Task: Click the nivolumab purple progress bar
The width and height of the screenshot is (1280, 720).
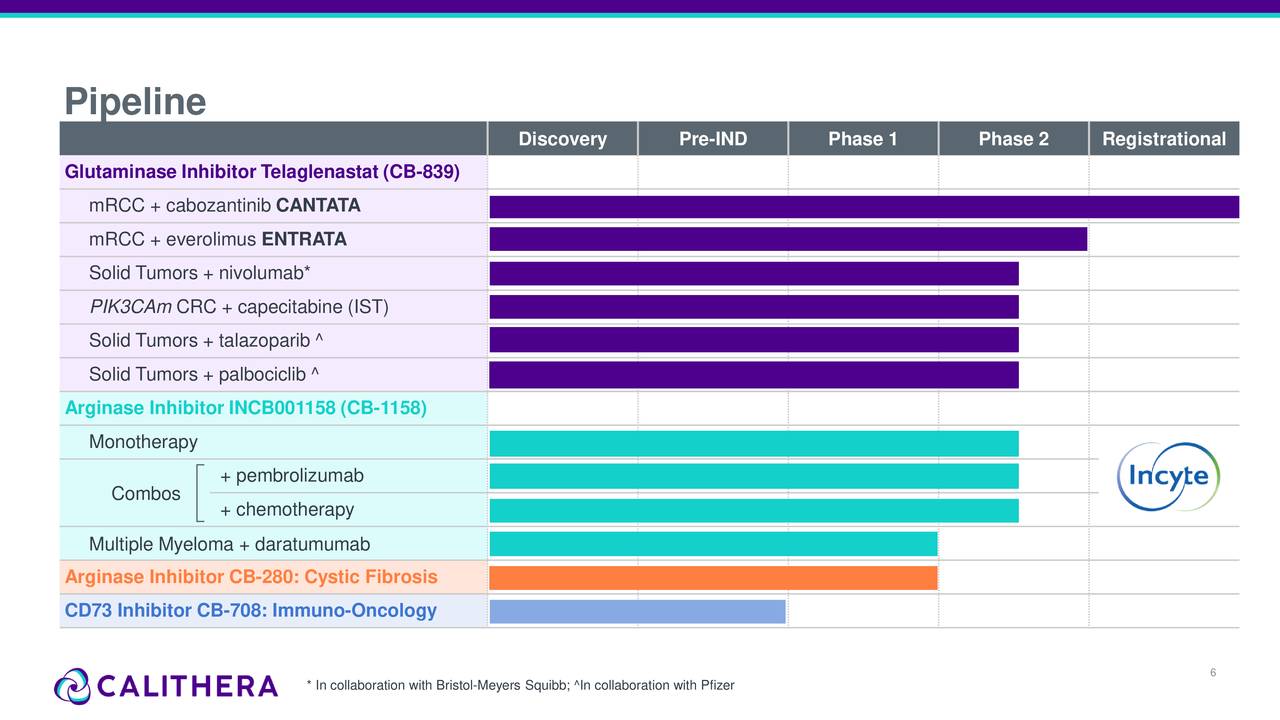Action: [x=754, y=273]
